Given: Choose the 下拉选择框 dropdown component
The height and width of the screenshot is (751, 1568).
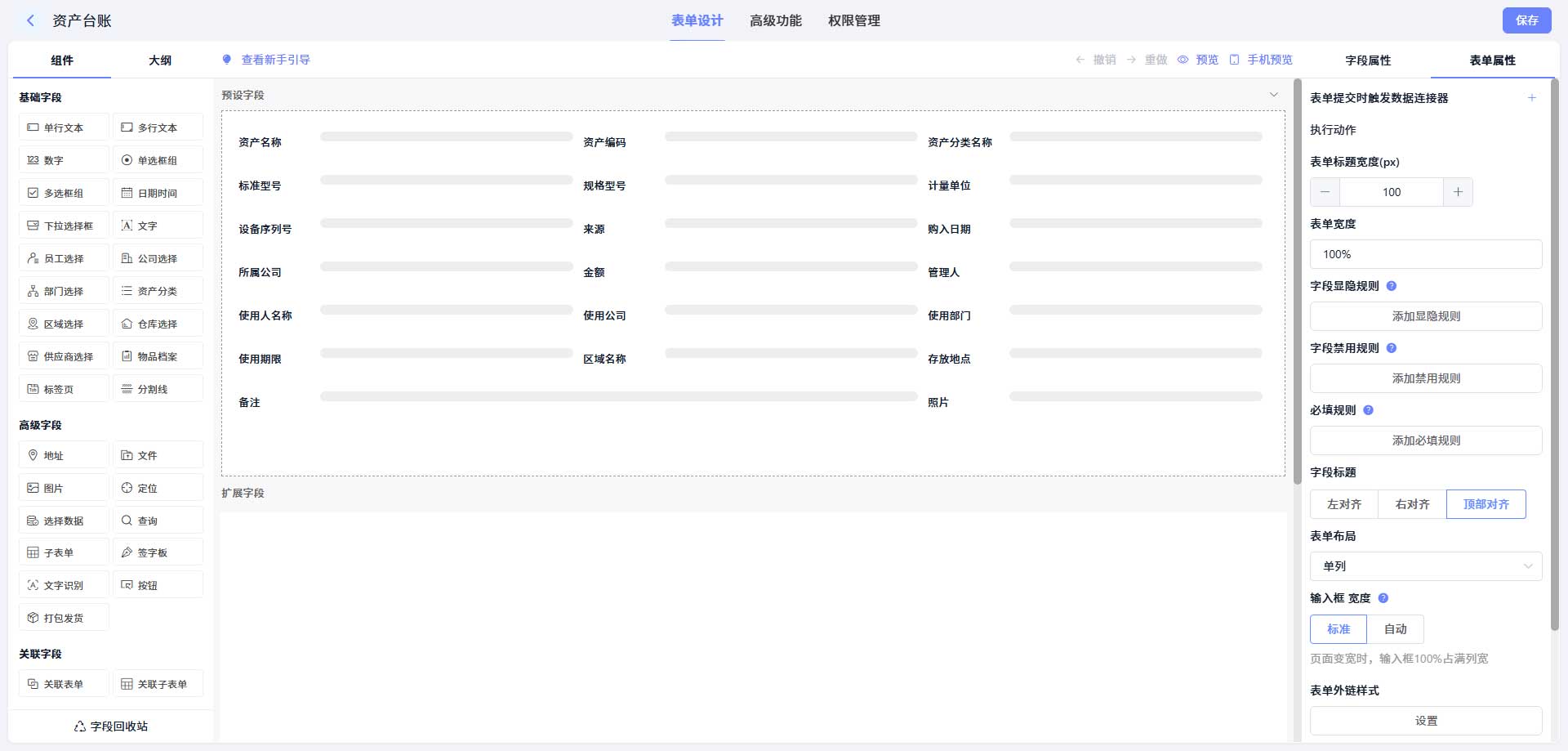Looking at the screenshot, I should click(64, 226).
